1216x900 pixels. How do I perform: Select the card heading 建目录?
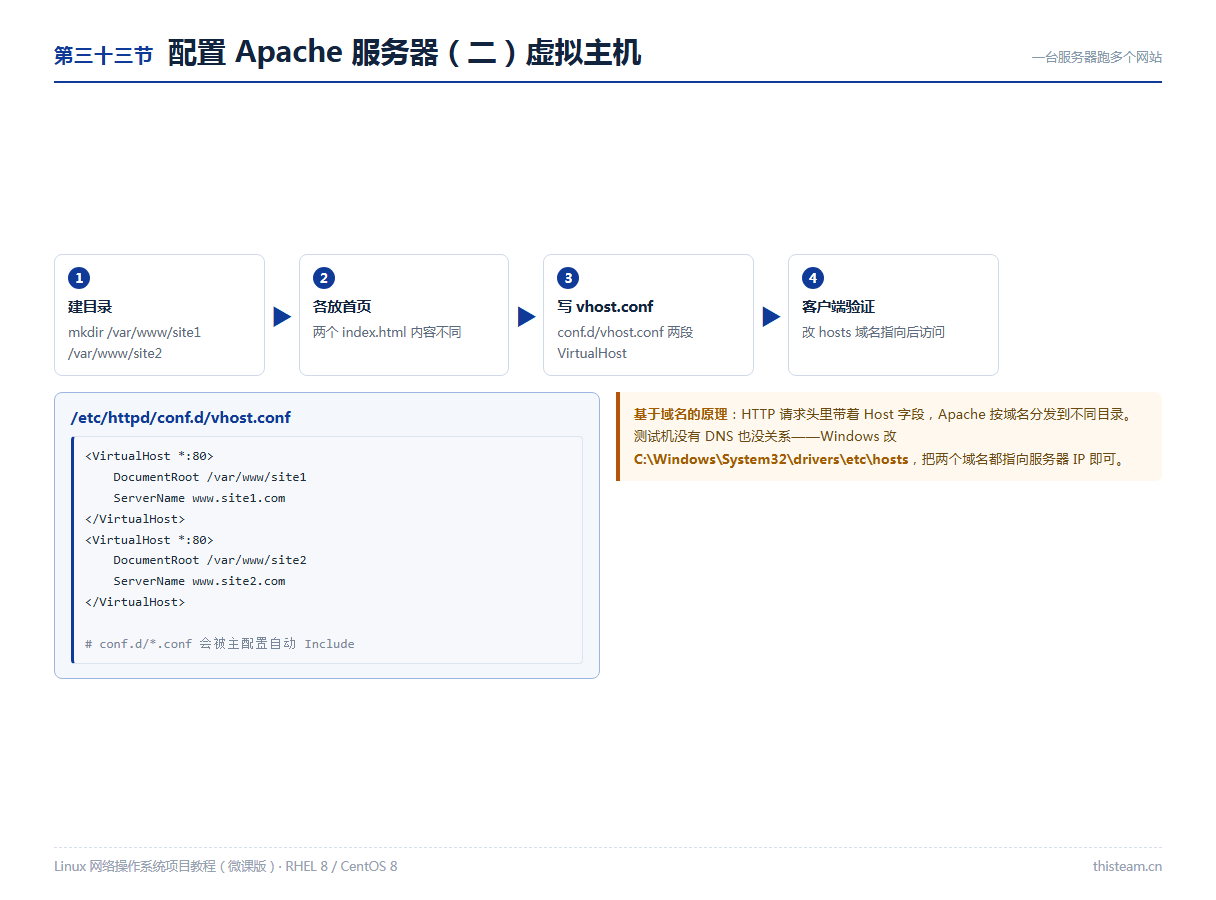pyautogui.click(x=90, y=307)
